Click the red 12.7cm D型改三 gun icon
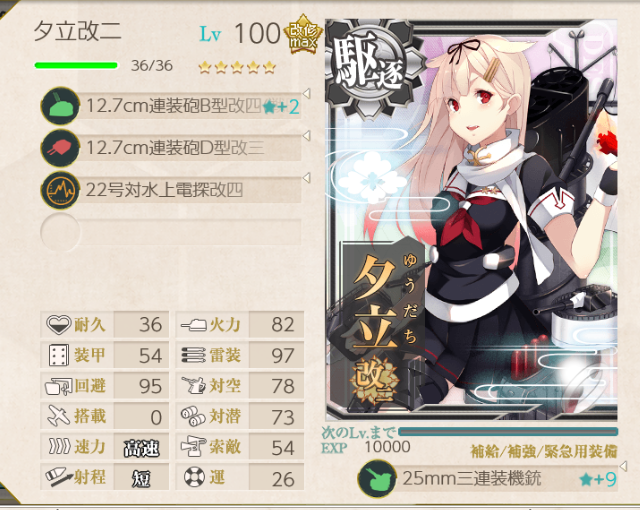Image resolution: width=640 pixels, height=510 pixels. tap(60, 148)
